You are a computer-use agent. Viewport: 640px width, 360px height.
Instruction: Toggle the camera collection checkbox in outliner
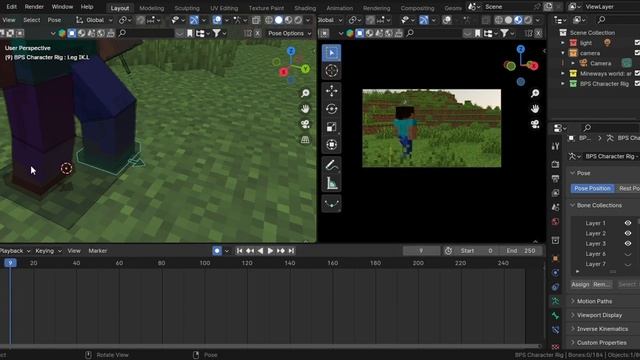pyautogui.click(x=637, y=53)
